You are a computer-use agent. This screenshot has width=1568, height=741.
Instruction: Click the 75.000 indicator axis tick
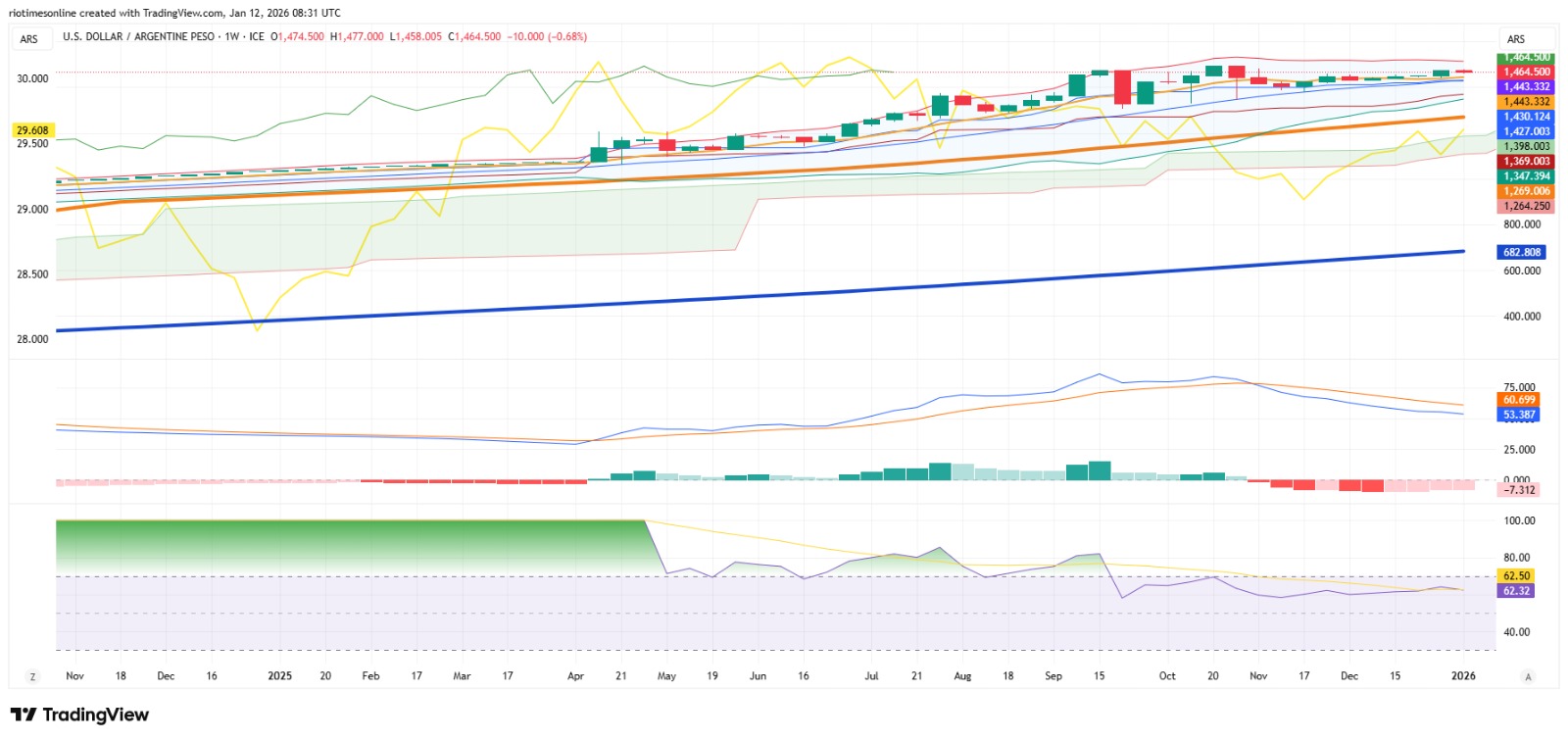click(x=1519, y=387)
